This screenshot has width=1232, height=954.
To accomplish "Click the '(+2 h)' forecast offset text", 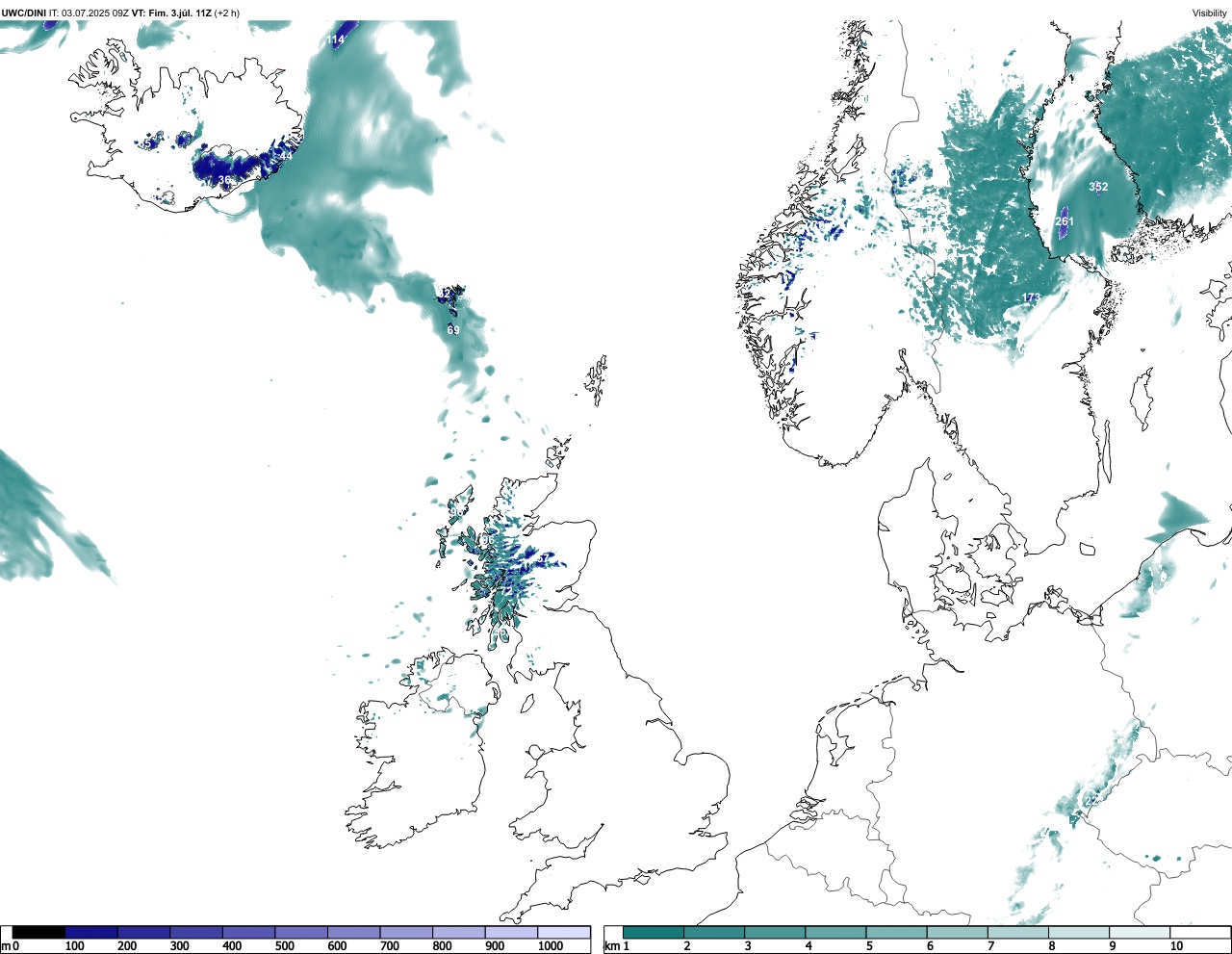I will [227, 13].
